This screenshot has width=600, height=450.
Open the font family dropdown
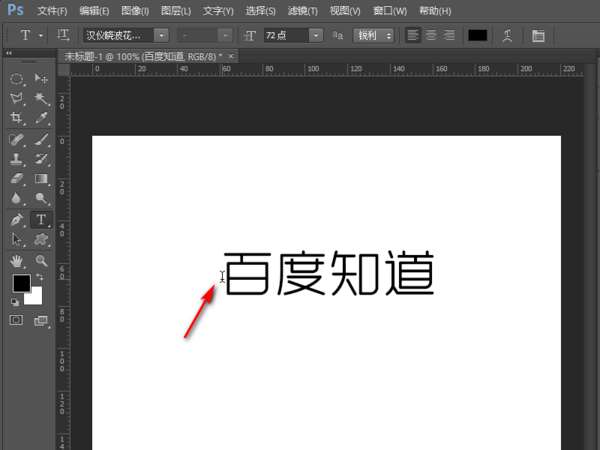coord(162,36)
